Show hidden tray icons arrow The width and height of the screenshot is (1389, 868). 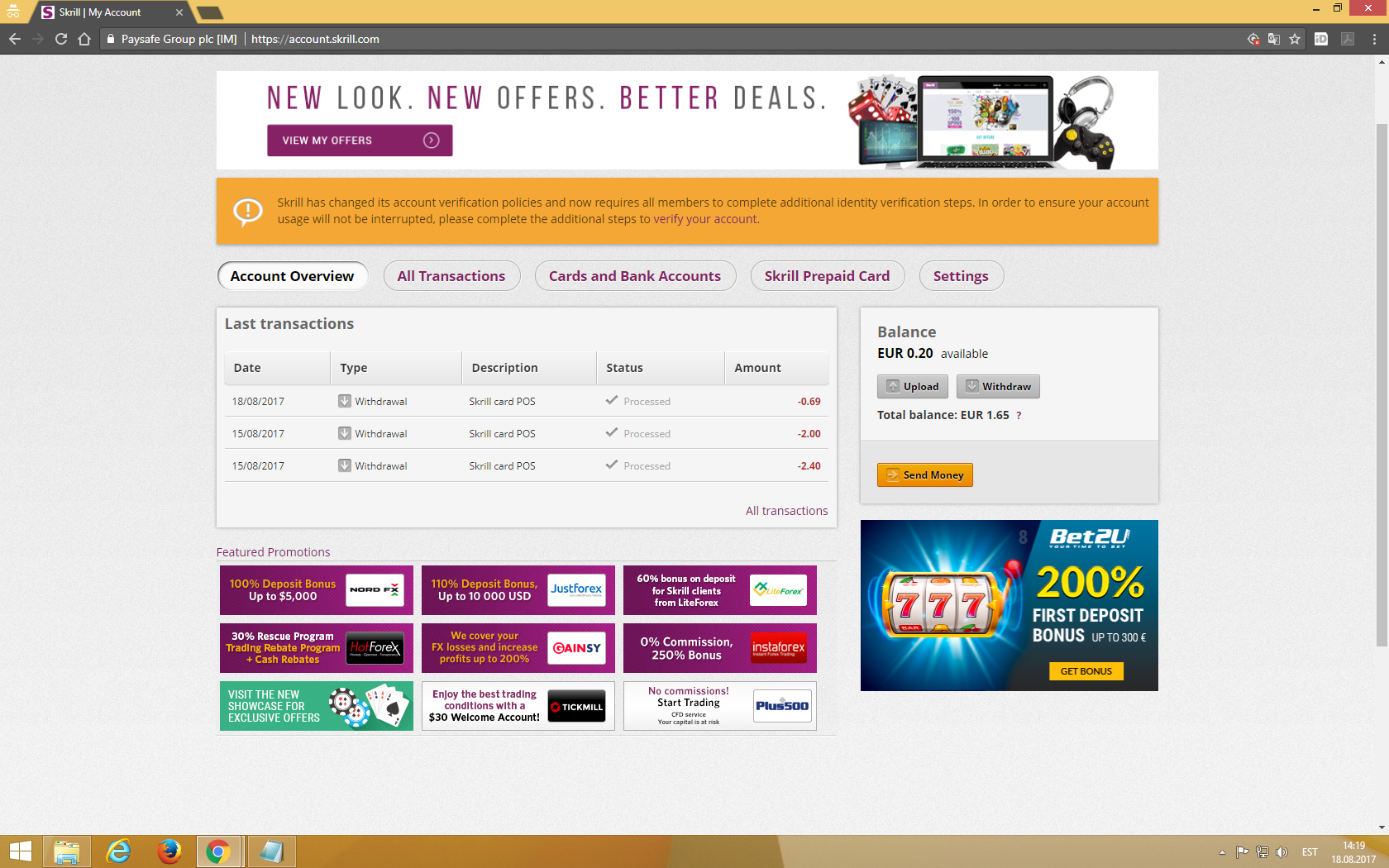point(1222,852)
